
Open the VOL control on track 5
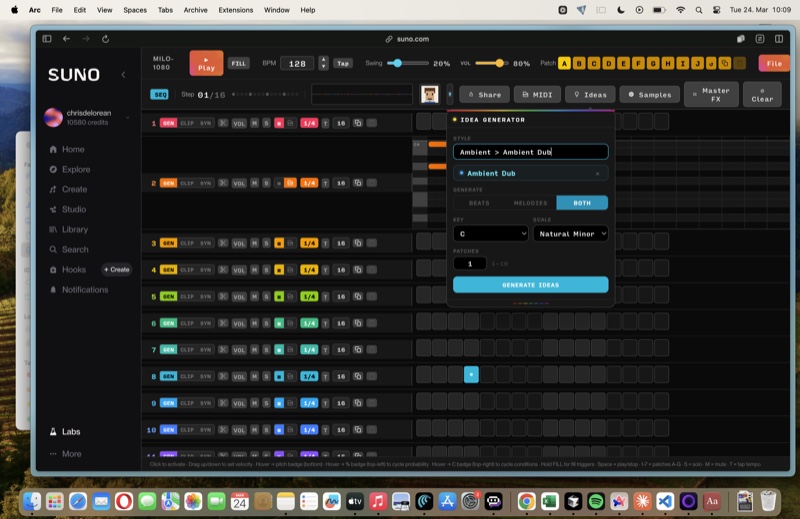coord(239,296)
